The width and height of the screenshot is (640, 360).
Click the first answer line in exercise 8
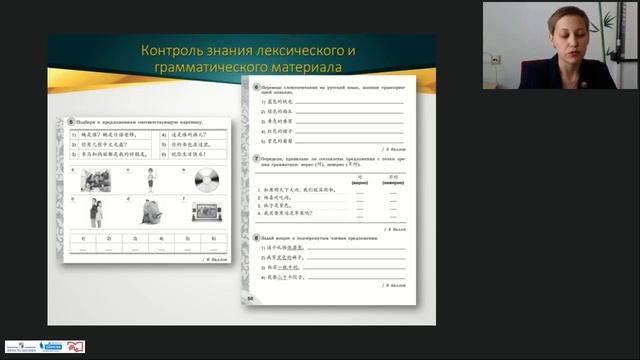[356, 248]
